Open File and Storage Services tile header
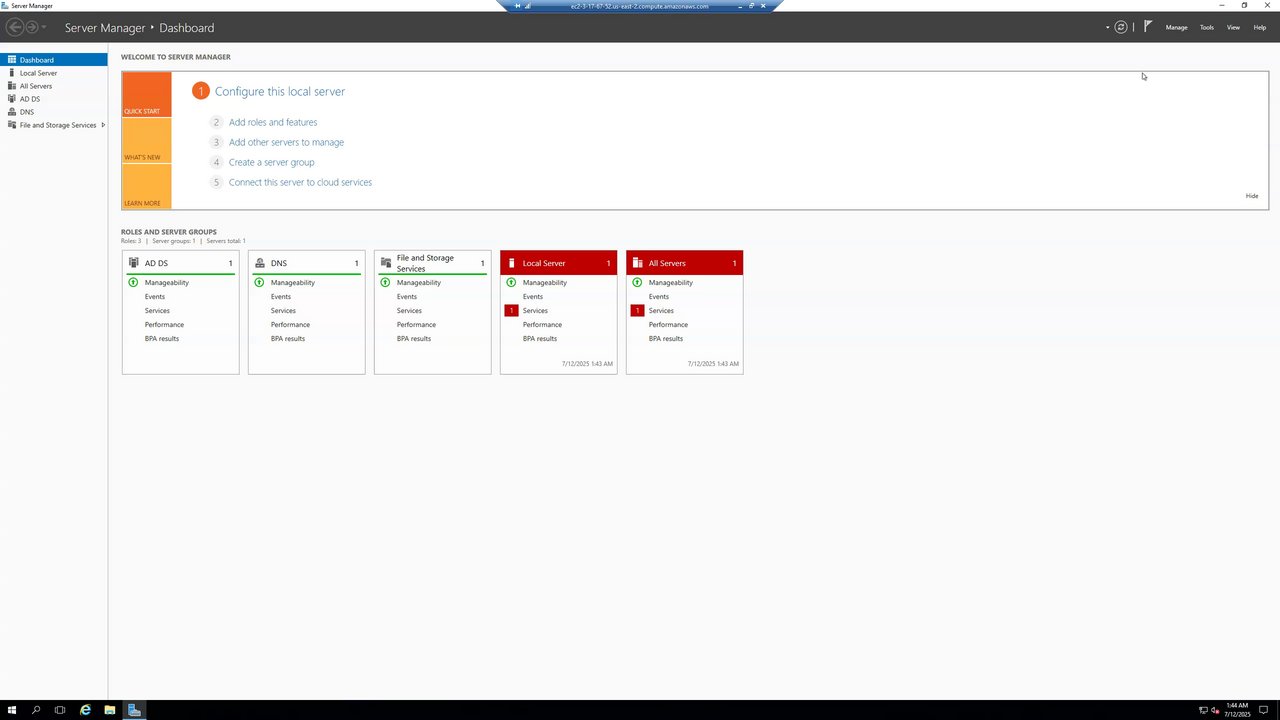Image resolution: width=1280 pixels, height=720 pixels. pos(433,263)
